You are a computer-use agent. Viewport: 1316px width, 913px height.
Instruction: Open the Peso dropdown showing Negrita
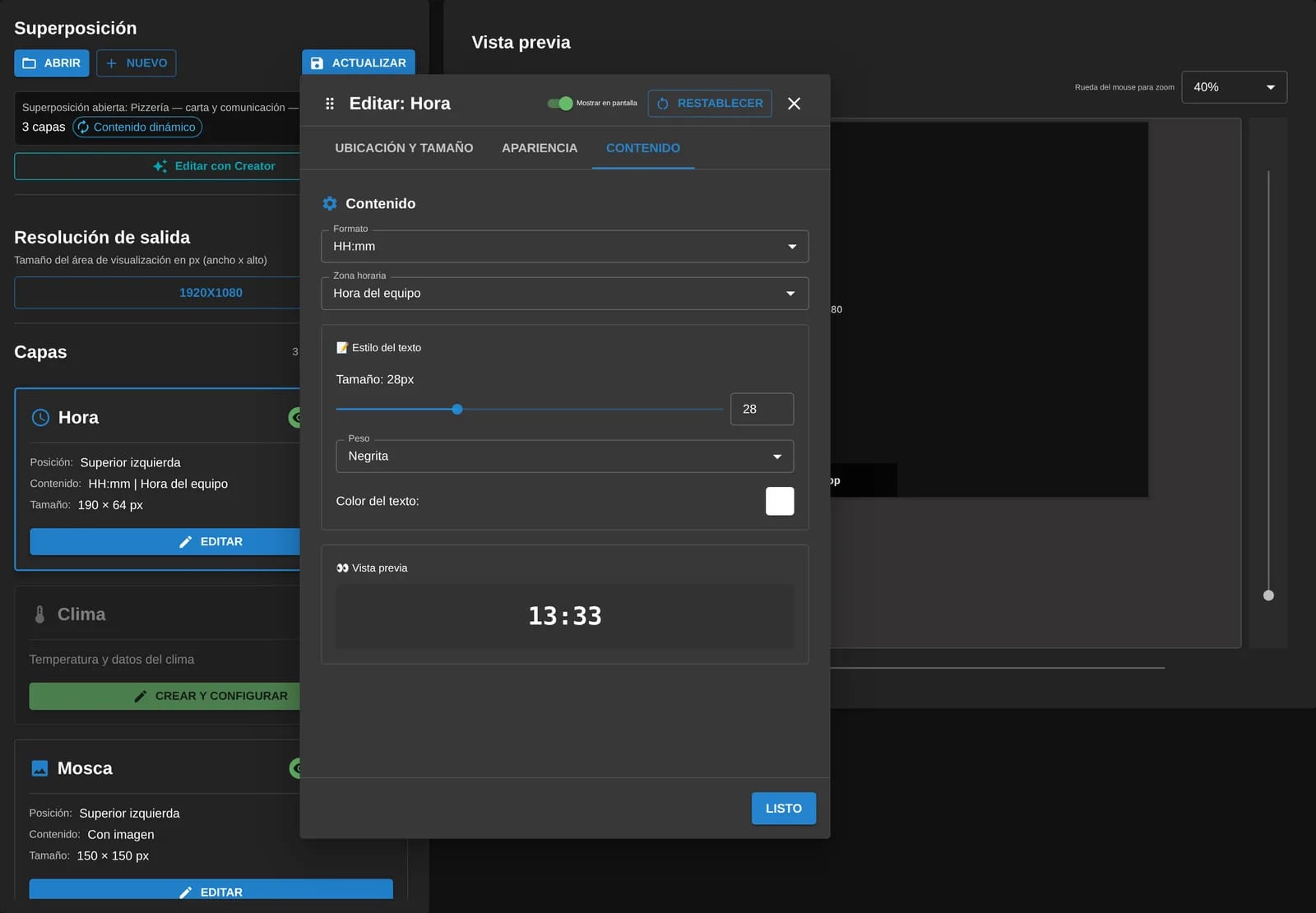pos(565,456)
